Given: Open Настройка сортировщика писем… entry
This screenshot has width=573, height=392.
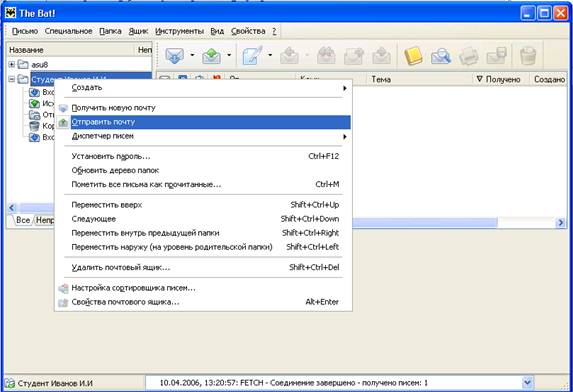Looking at the screenshot, I should pyautogui.click(x=204, y=288).
